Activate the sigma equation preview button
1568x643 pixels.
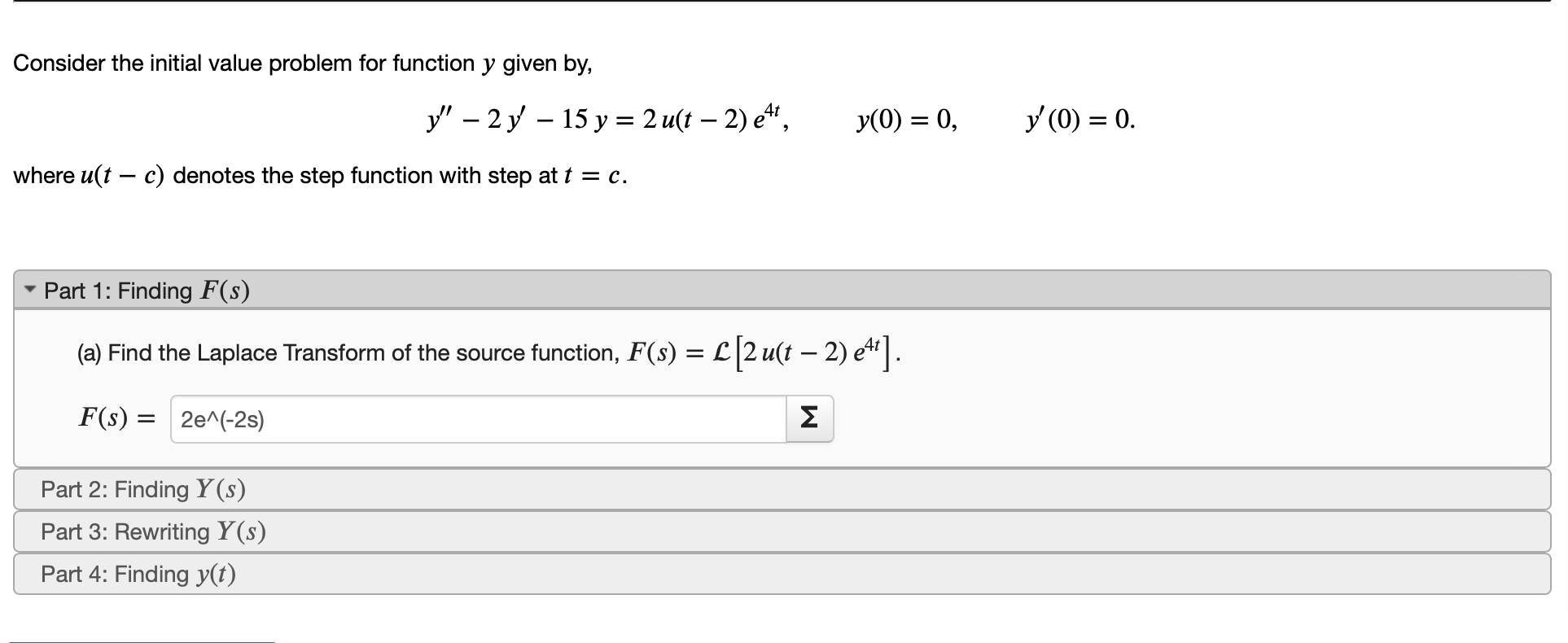[808, 418]
